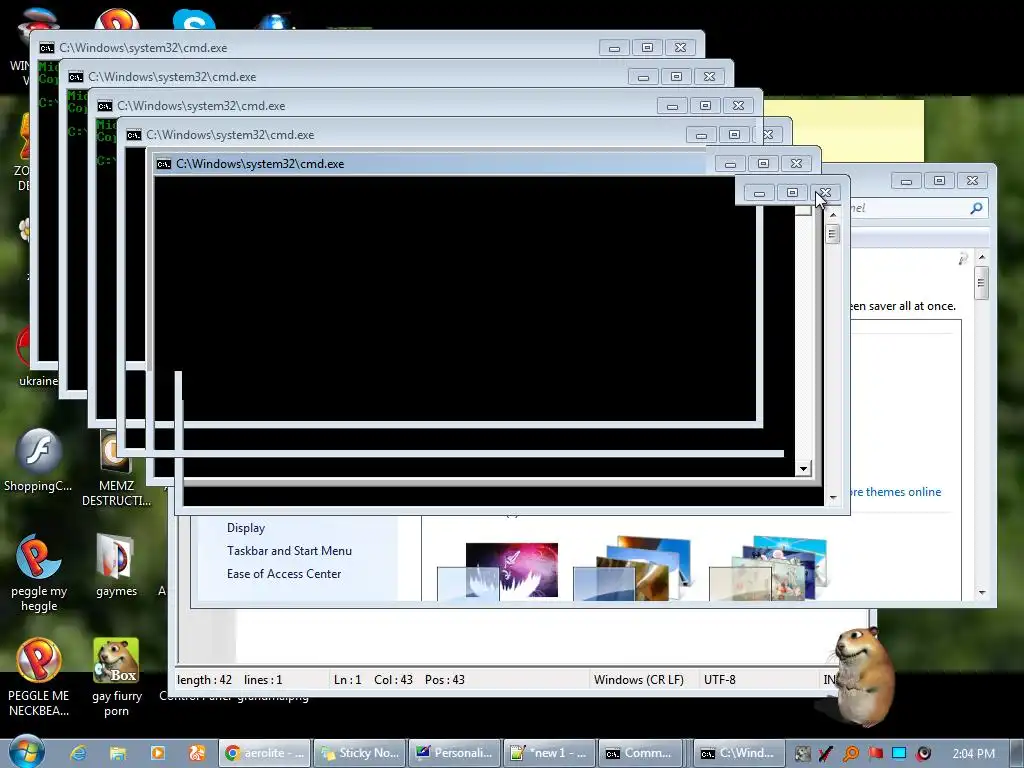This screenshot has height=768, width=1024.
Task: Open the ShoppingC... Flash desktop shortcut
Action: 38,460
